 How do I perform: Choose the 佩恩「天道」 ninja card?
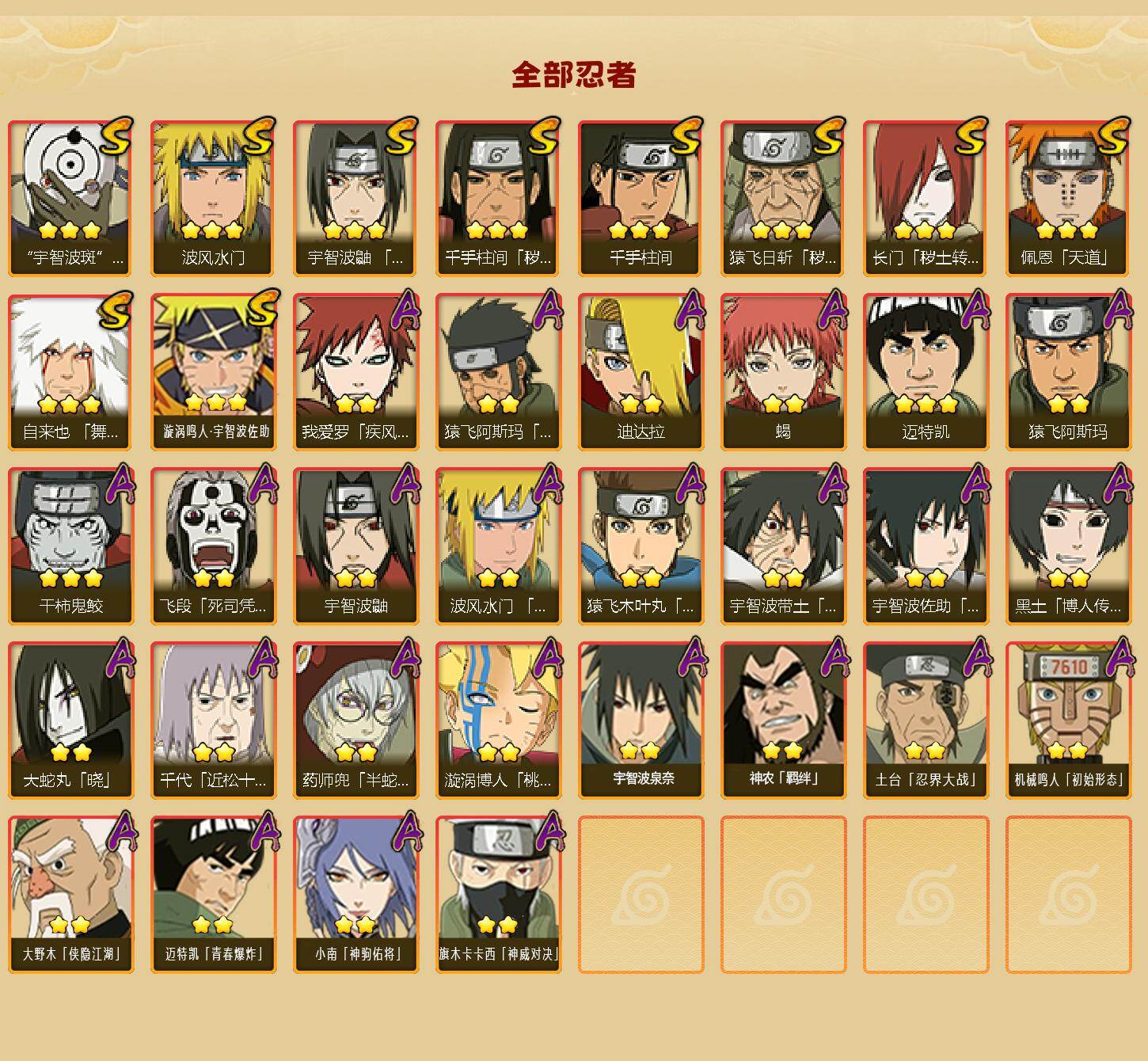tap(1068, 198)
